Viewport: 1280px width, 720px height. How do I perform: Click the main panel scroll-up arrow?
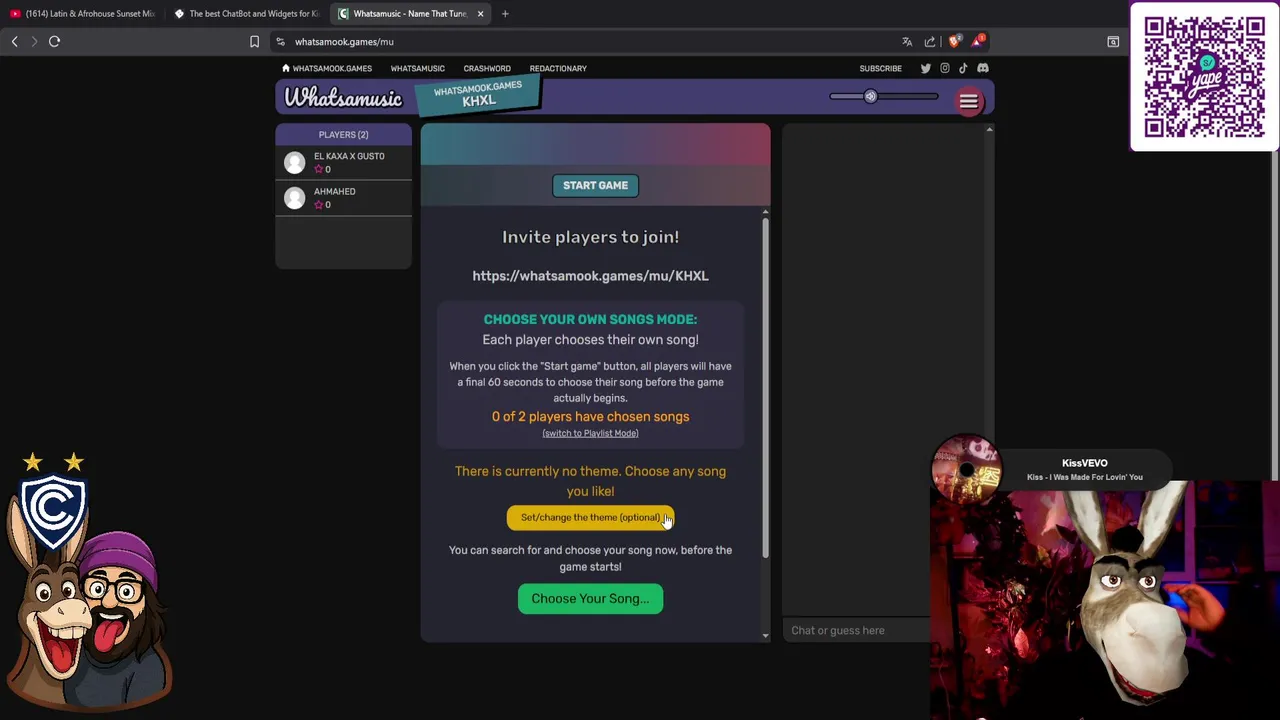point(766,212)
